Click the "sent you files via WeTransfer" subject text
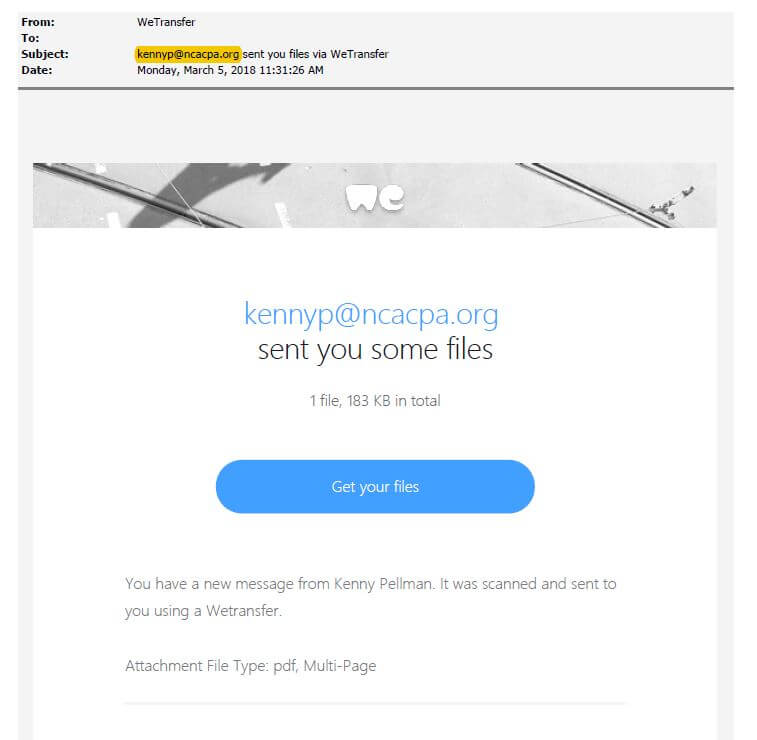757x740 pixels. click(x=315, y=54)
